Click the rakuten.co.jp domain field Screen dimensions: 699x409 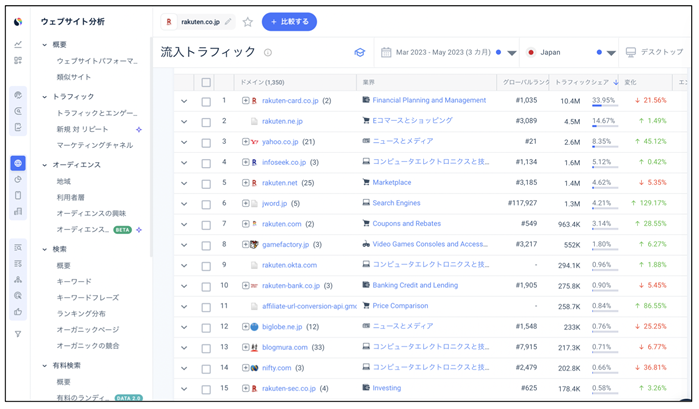click(197, 21)
